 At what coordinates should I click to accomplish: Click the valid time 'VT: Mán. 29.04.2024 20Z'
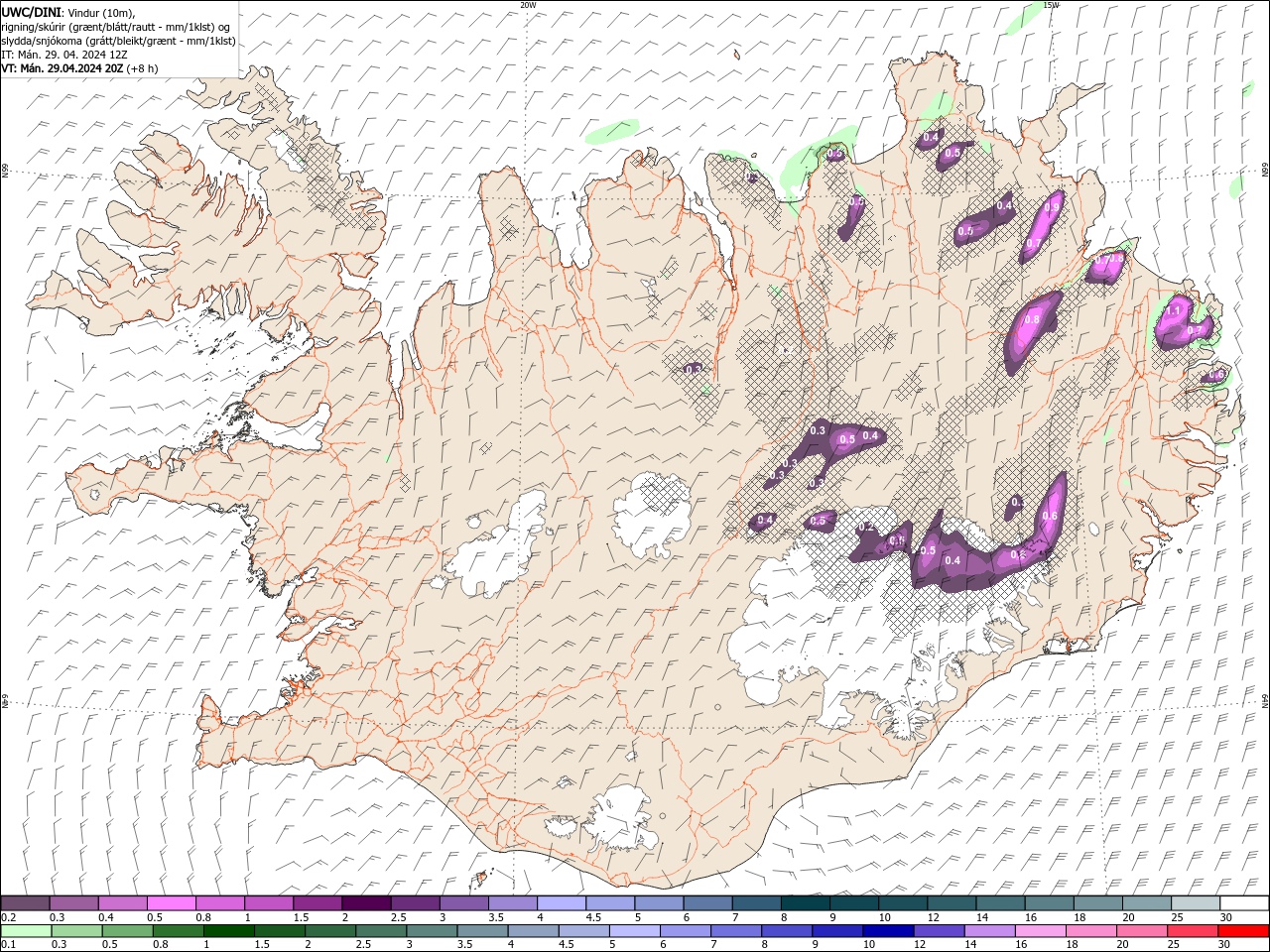coord(62,68)
